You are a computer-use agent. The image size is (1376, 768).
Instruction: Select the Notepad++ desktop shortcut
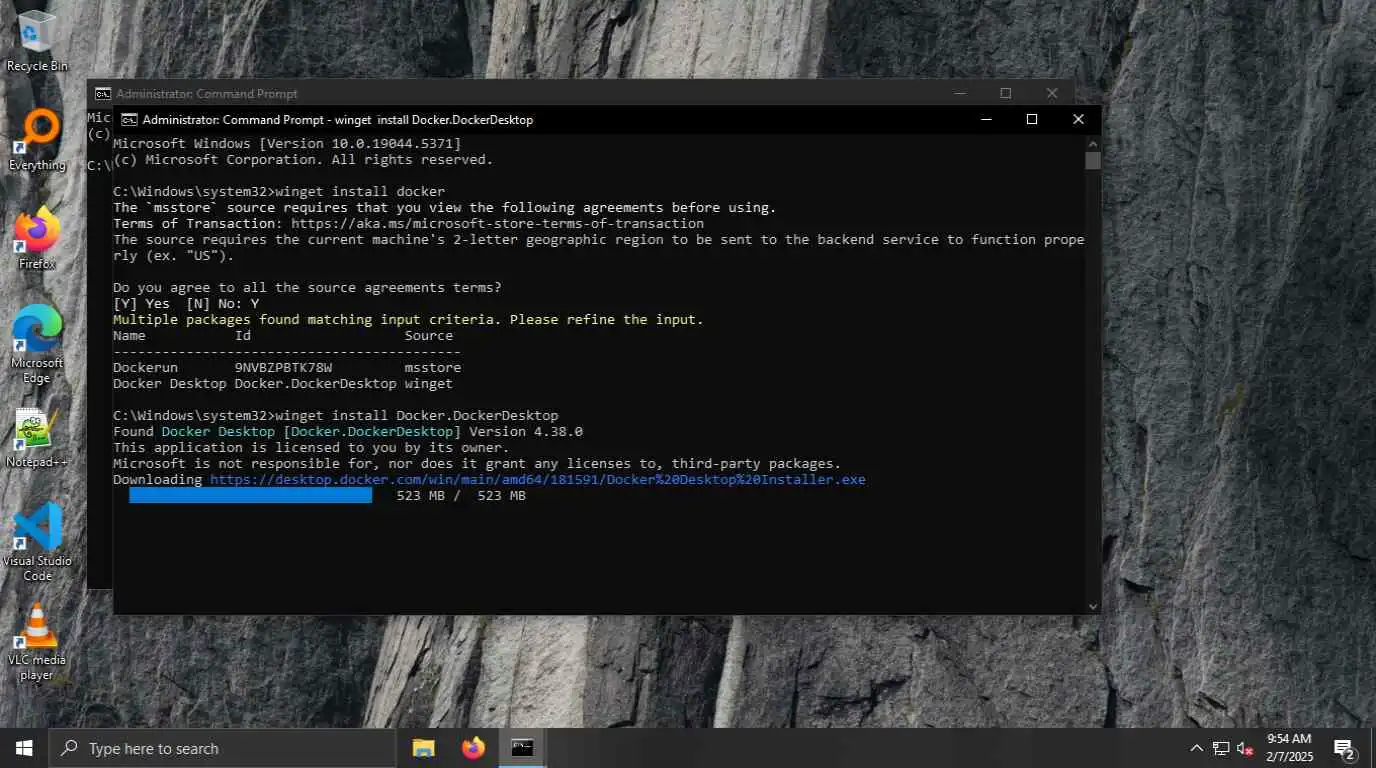pos(37,438)
